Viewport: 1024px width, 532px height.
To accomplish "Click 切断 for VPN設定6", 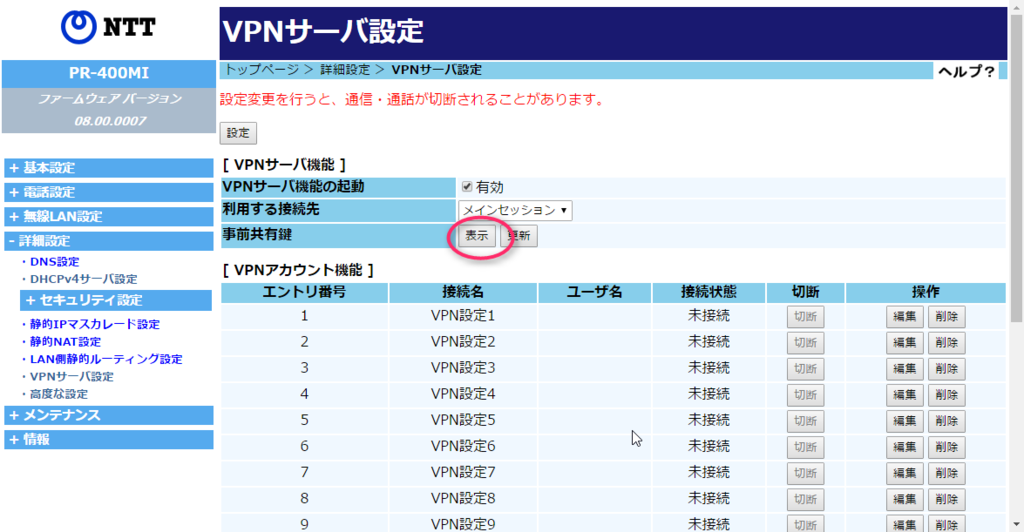I will coord(805,447).
